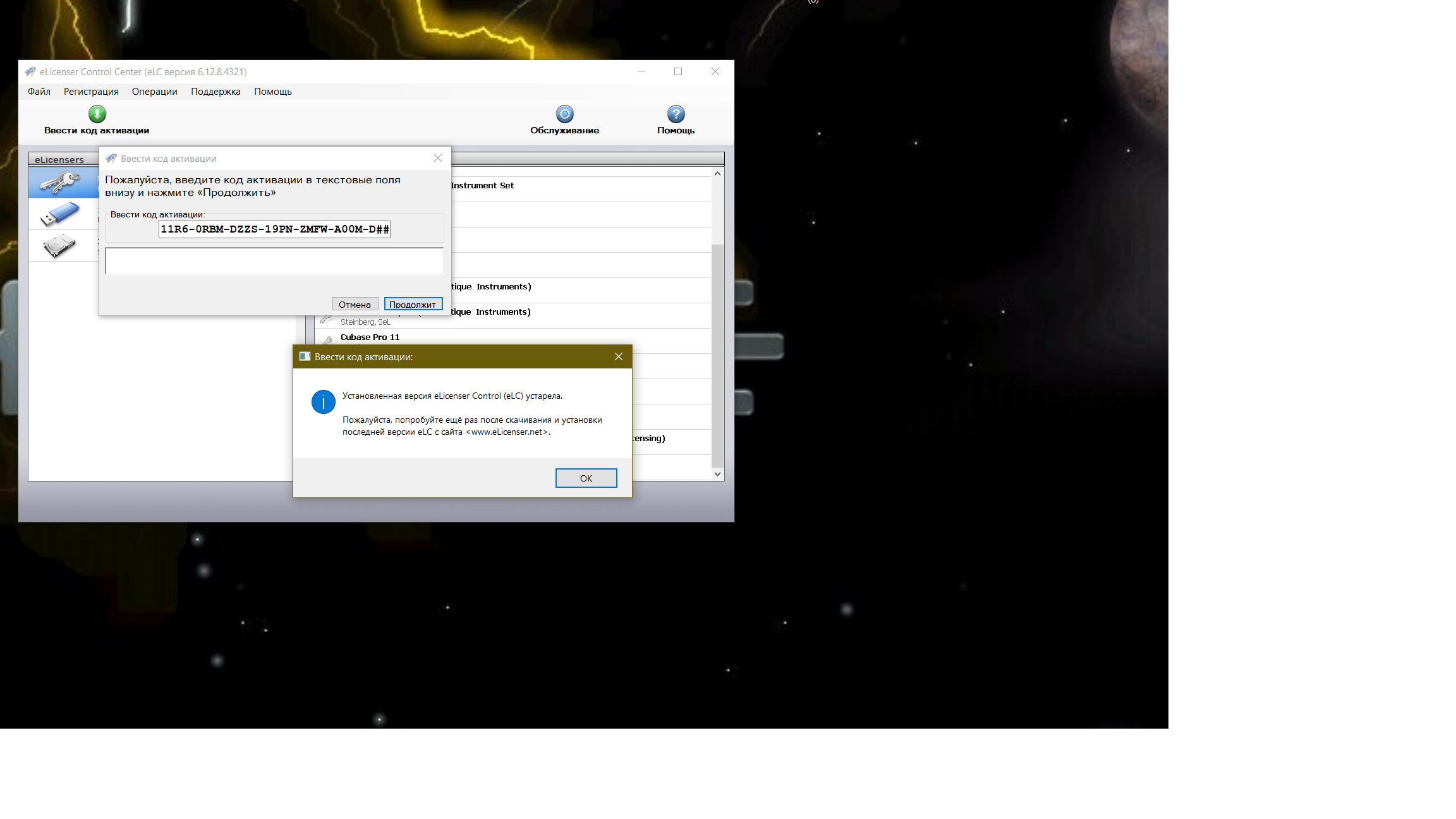
Task: Open the Maintenance gear icon
Action: (564, 114)
